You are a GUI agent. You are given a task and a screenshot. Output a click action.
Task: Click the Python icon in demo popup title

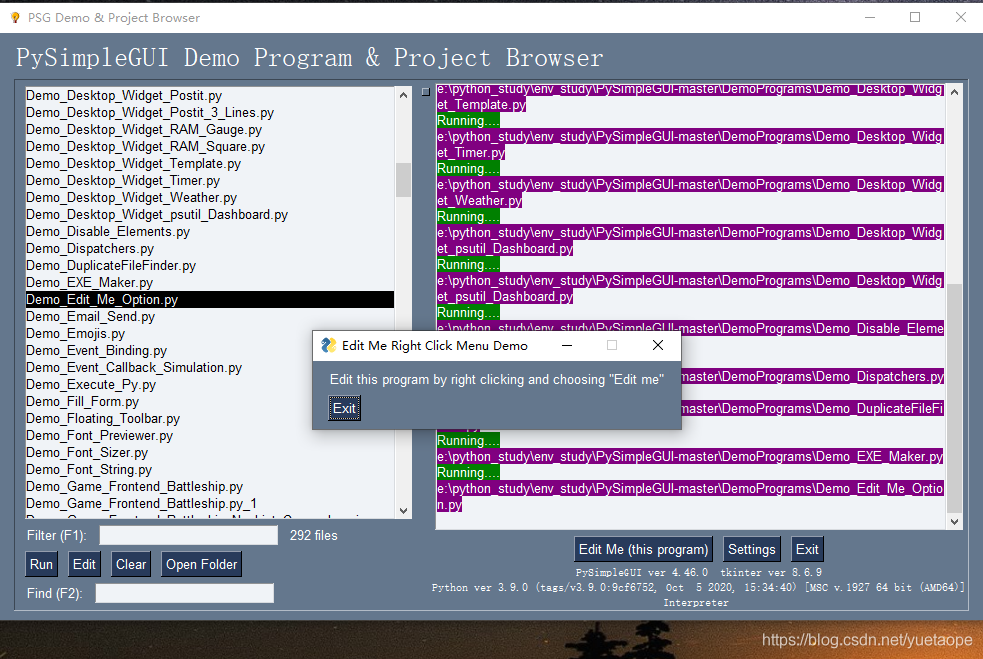(329, 345)
